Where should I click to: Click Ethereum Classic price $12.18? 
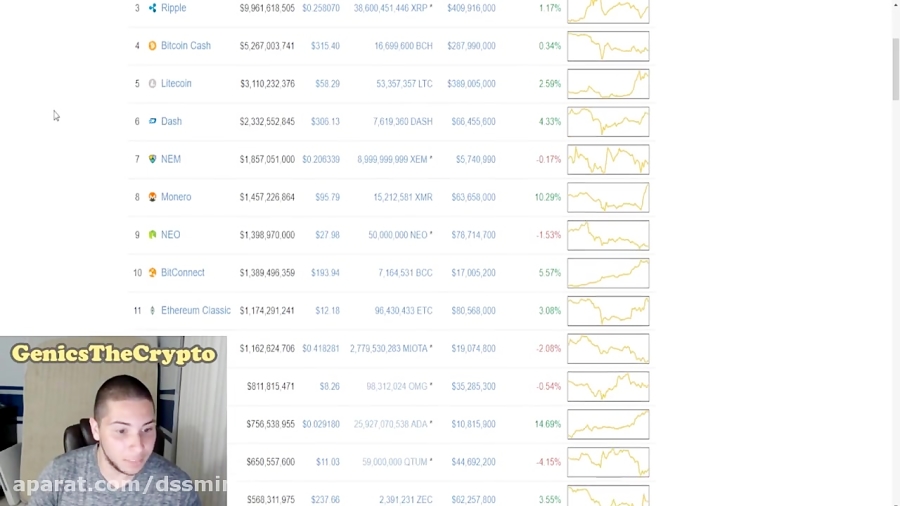(327, 312)
